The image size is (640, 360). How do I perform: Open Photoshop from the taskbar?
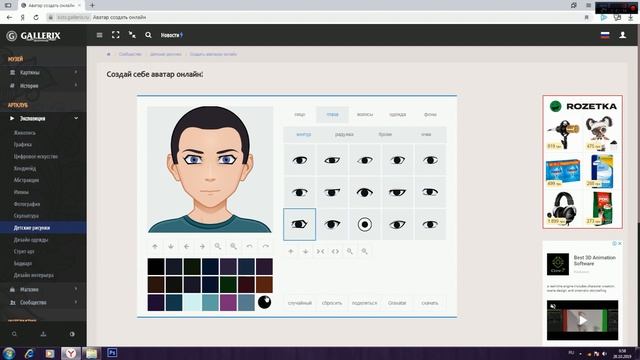pyautogui.click(x=112, y=353)
